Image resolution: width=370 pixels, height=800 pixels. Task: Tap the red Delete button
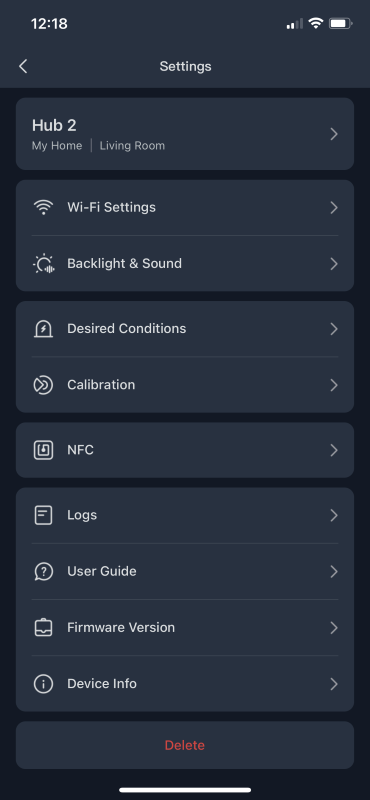click(185, 745)
